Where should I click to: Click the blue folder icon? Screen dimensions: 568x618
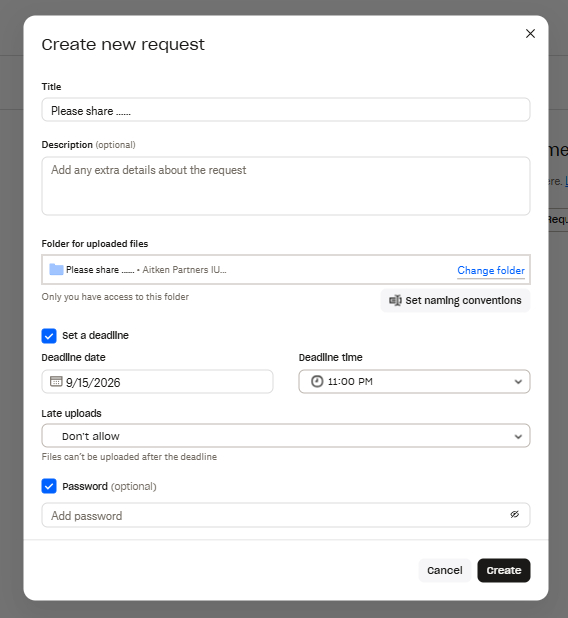pyautogui.click(x=56, y=270)
